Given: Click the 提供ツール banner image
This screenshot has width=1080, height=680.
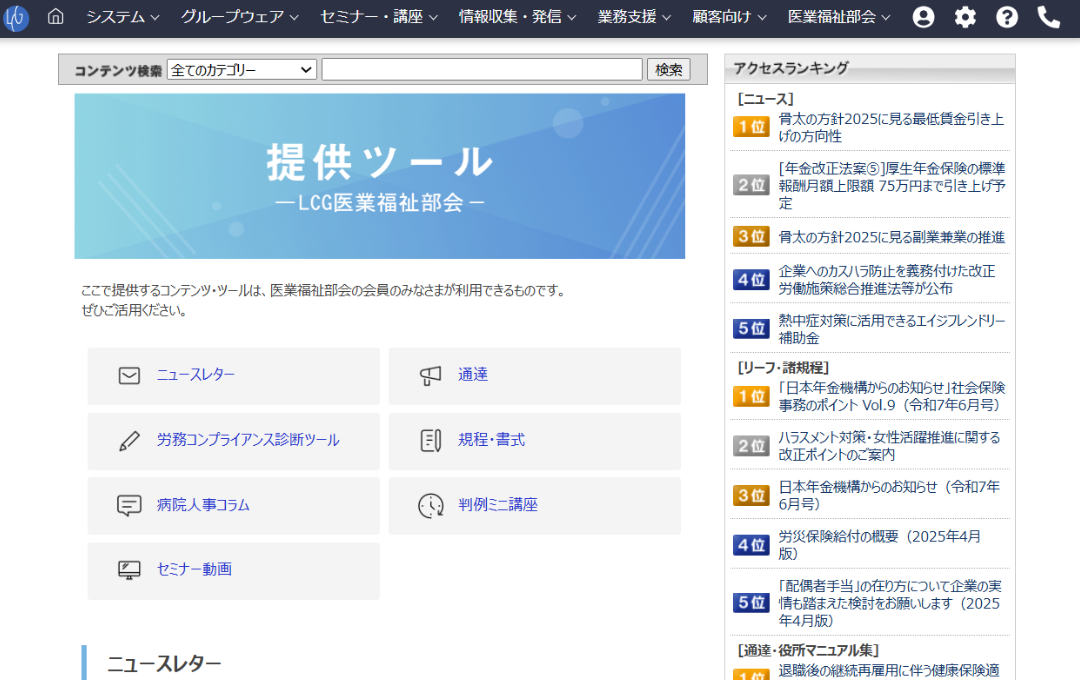Looking at the screenshot, I should click(380, 176).
